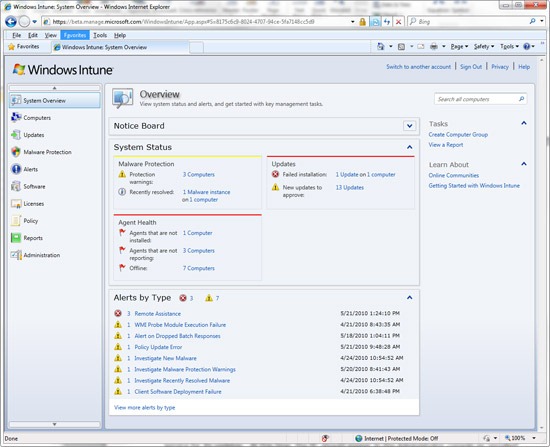The width and height of the screenshot is (550, 447).
Task: Open the Policy workspace icon
Action: click(16, 220)
